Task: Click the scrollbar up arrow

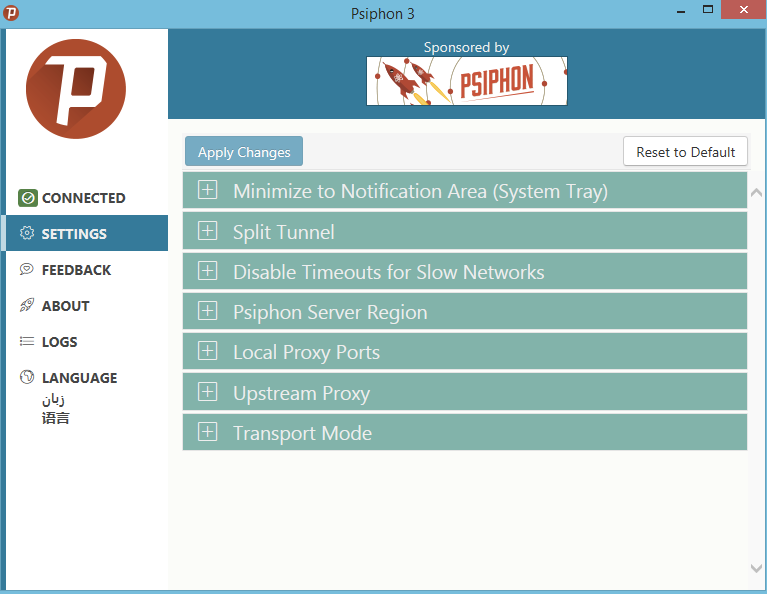Action: tap(756, 192)
